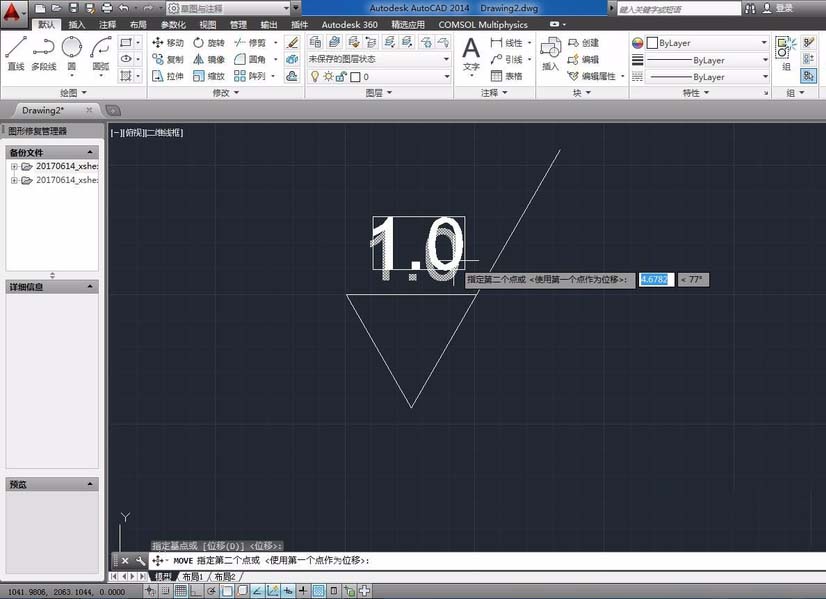Open the 参数化 (Parametric) ribbon tab

point(173,25)
